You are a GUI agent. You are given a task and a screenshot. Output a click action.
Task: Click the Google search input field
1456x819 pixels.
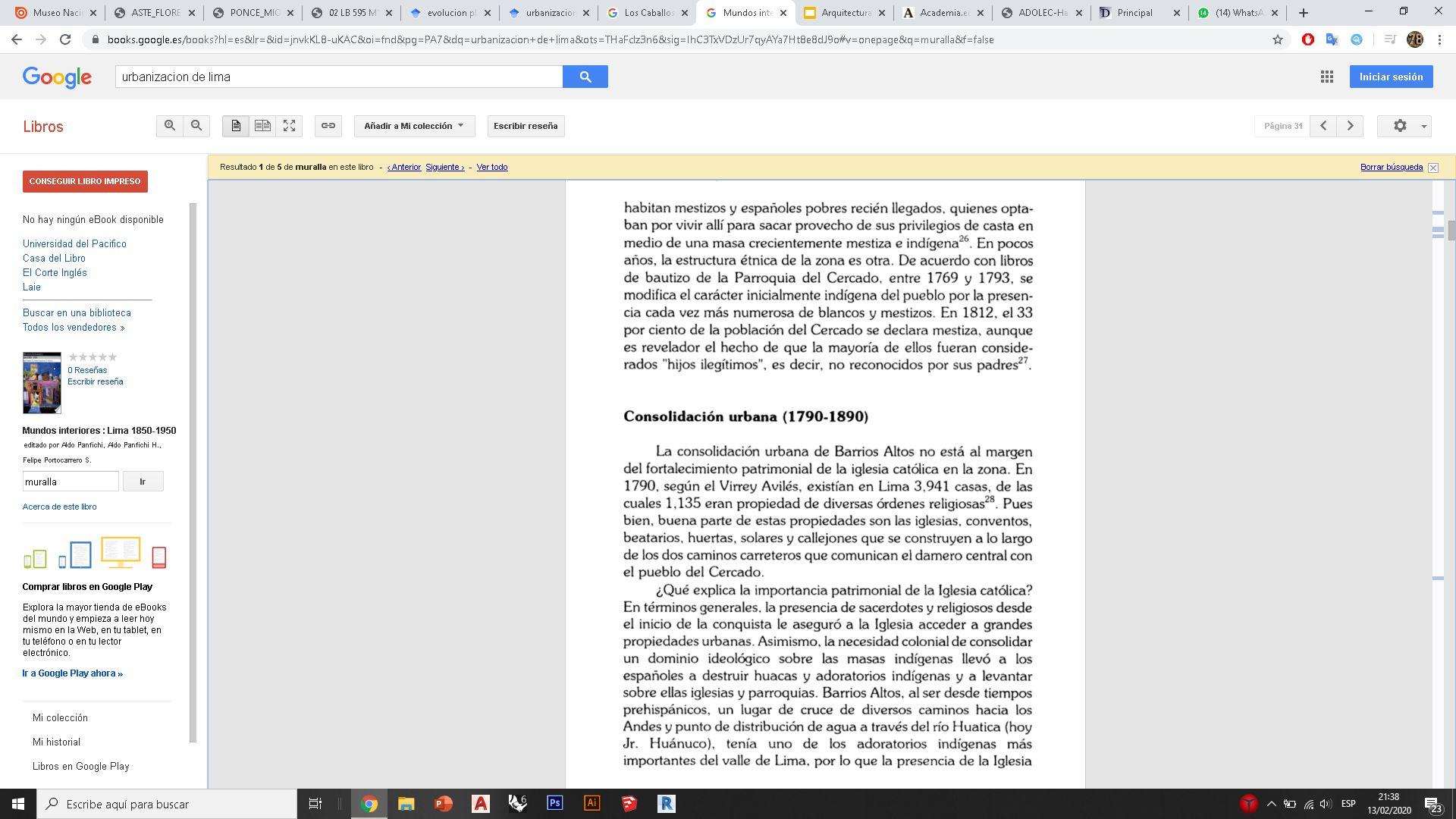(x=339, y=77)
